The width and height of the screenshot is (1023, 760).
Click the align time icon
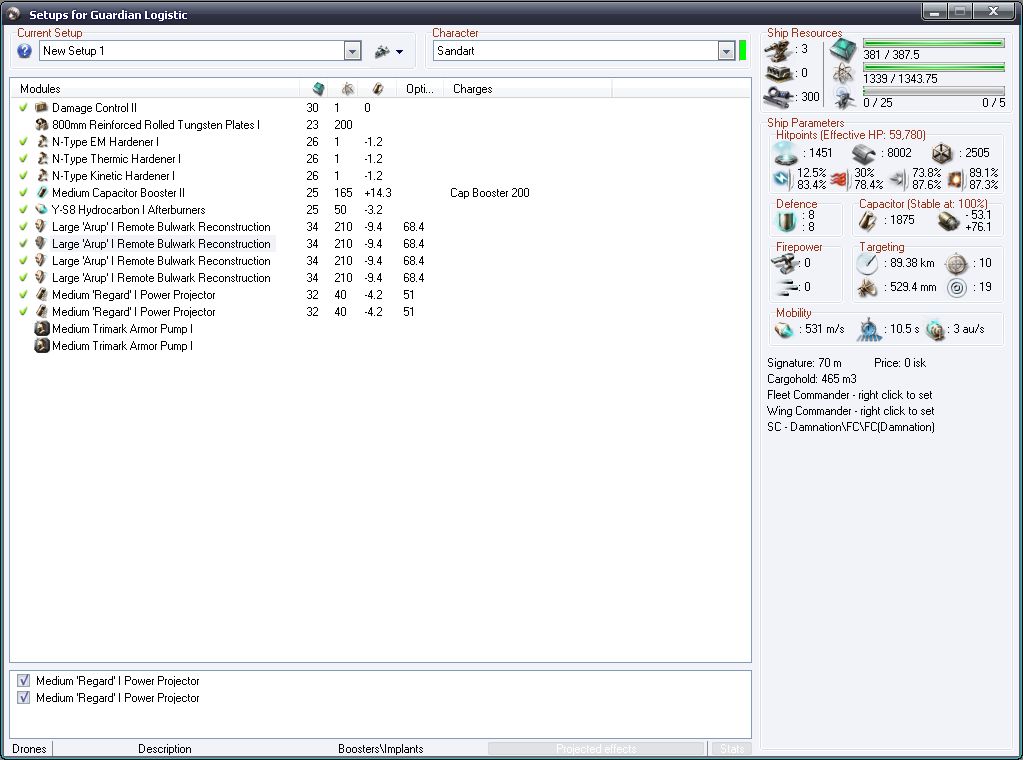pos(869,329)
